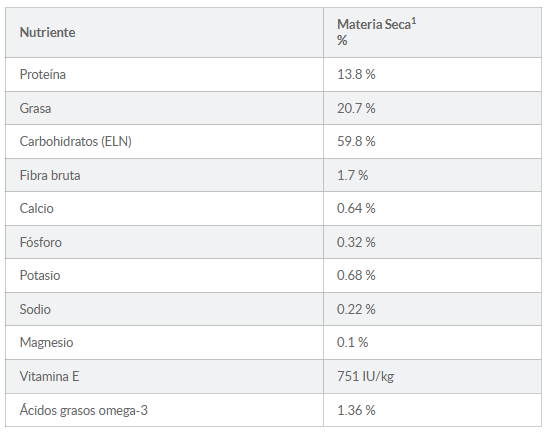
Task: Click the Materia Seca column header
Action: [x=377, y=32]
